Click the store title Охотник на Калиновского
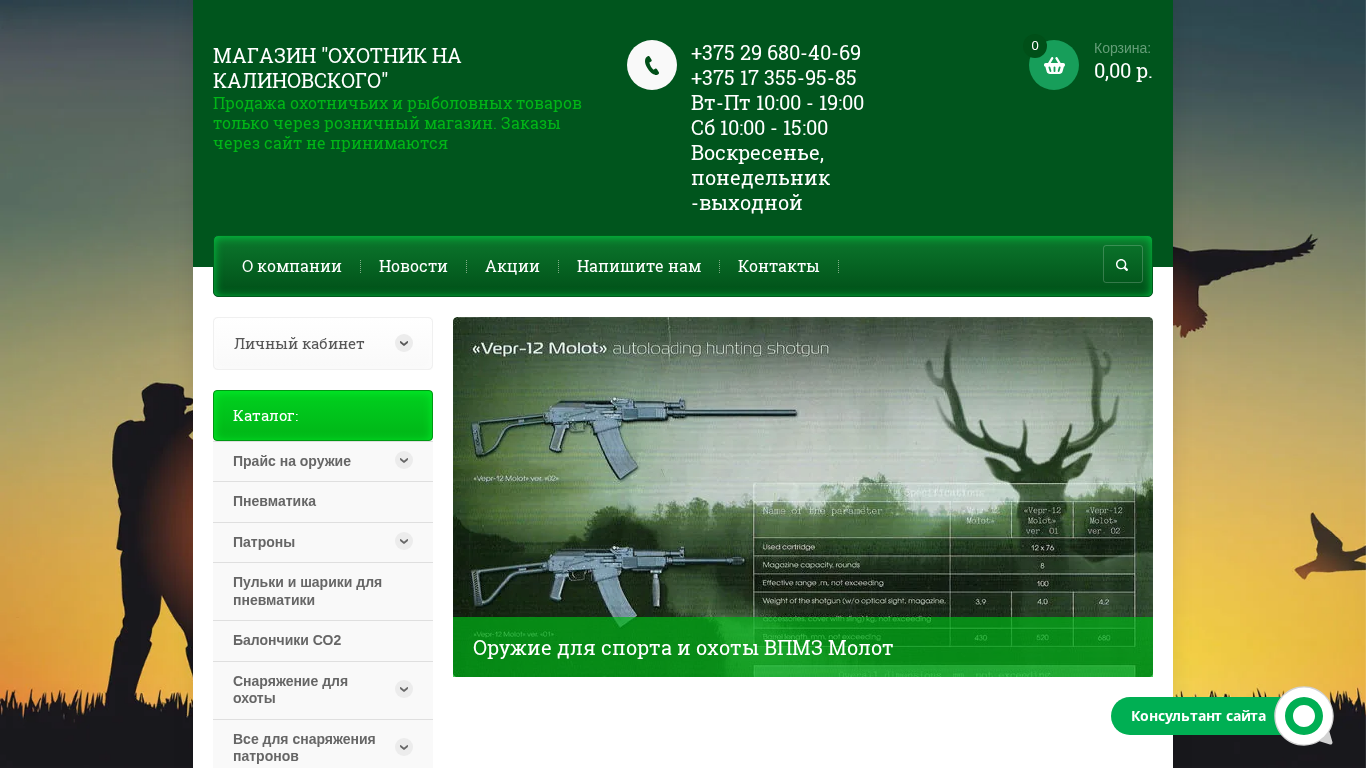The height and width of the screenshot is (768, 1366). [x=337, y=68]
